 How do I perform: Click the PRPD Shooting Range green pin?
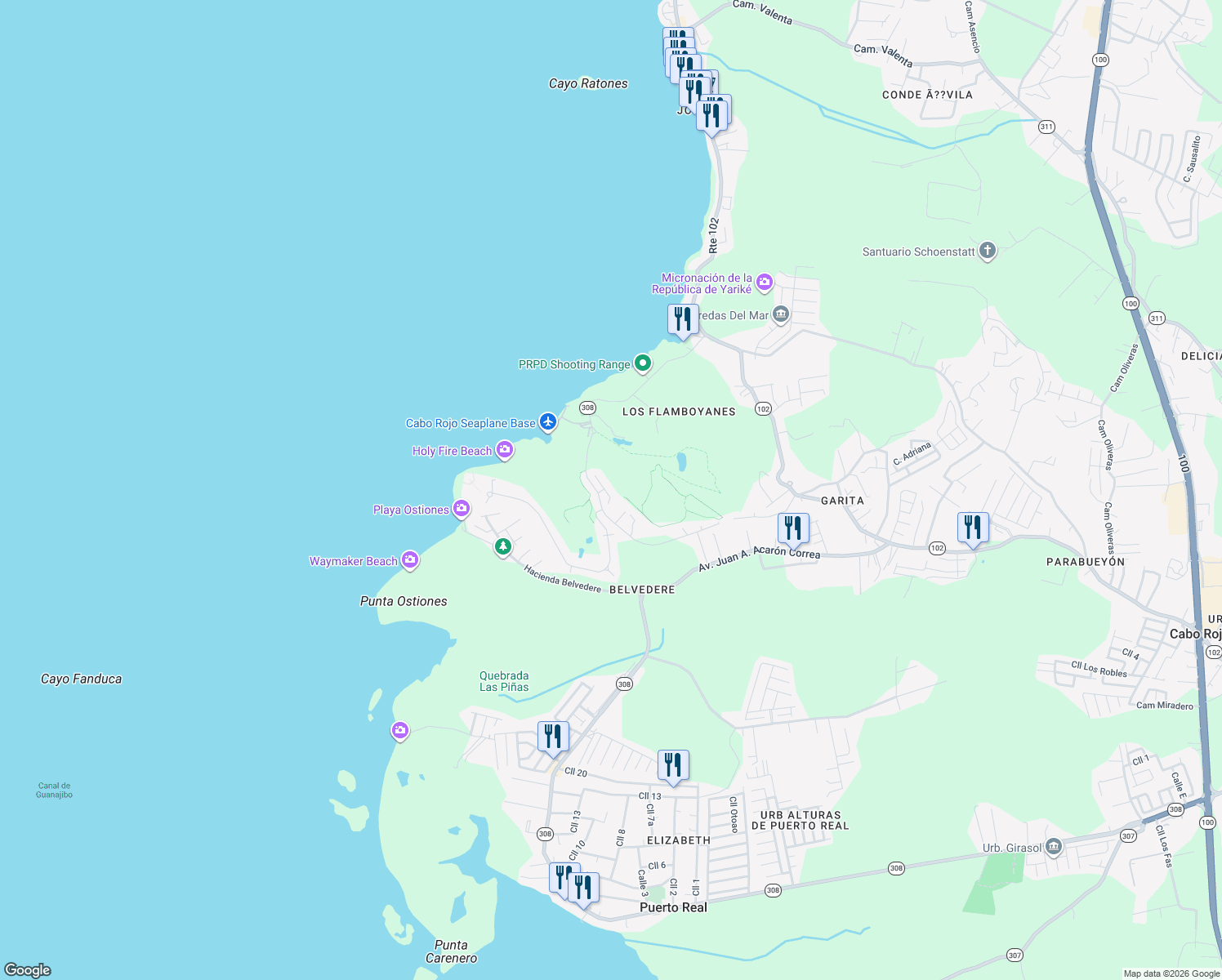(642, 362)
